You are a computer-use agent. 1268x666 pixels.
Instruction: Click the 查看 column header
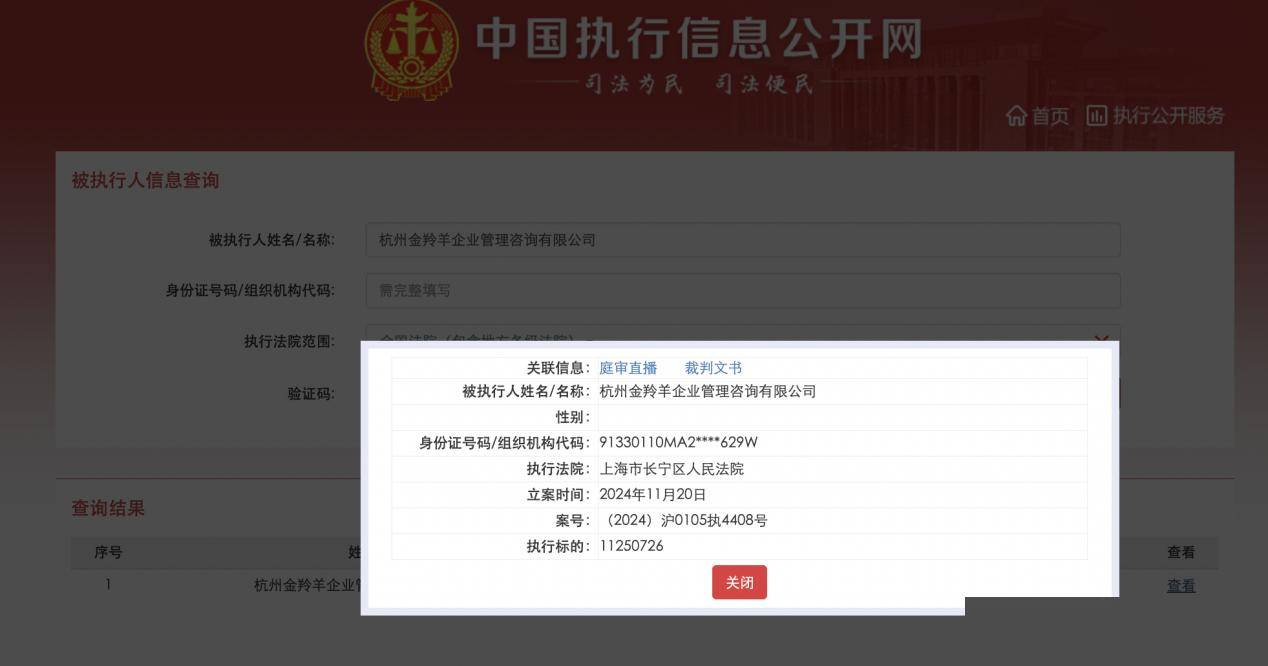tap(1181, 552)
